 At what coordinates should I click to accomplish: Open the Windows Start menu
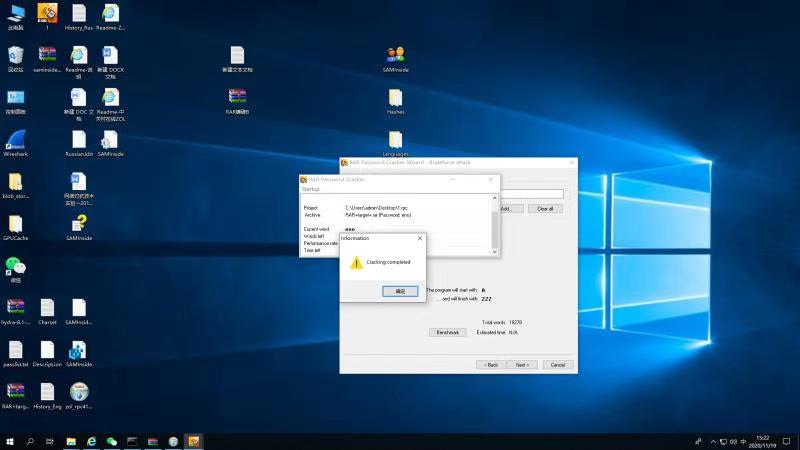(10, 441)
